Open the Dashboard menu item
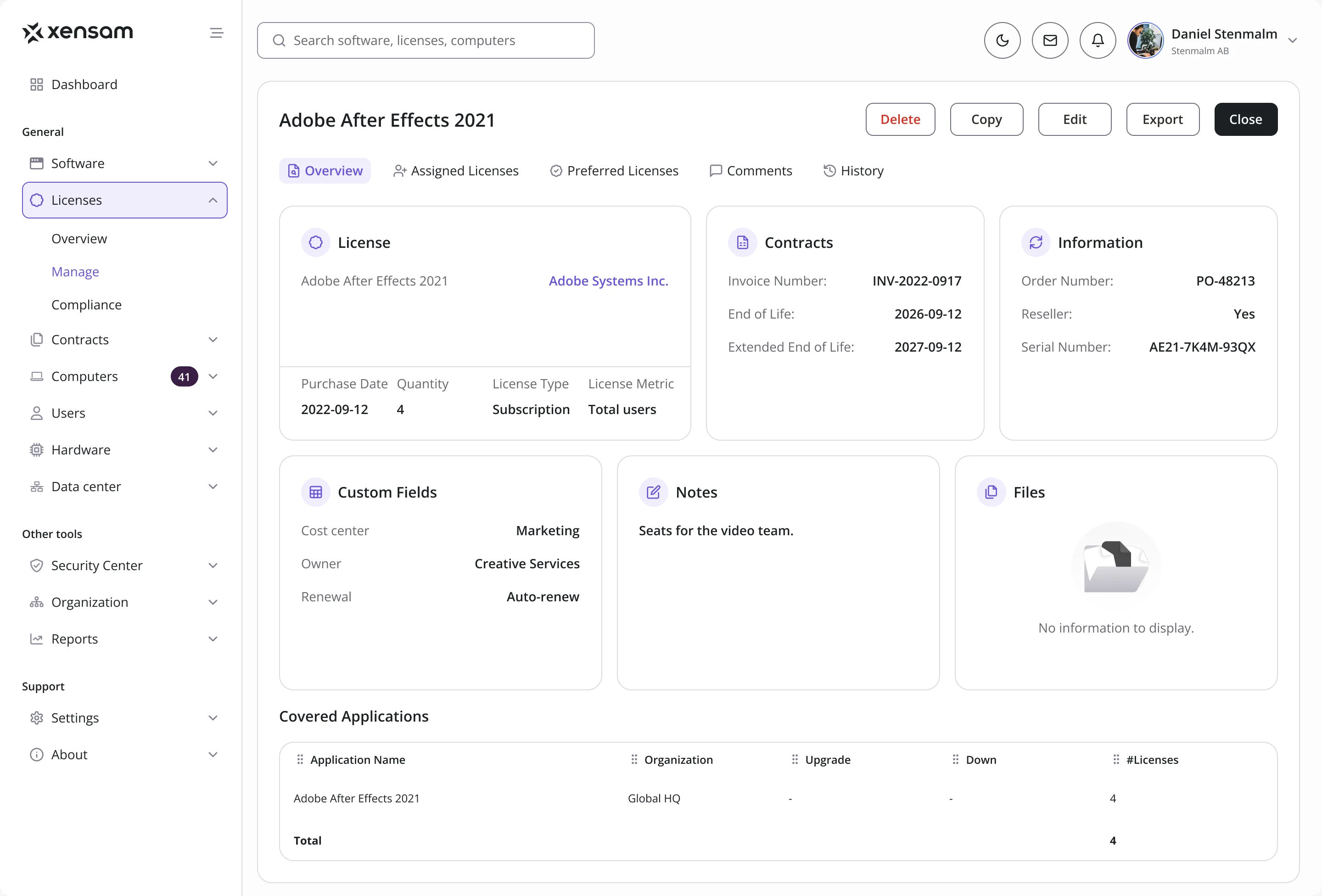This screenshot has width=1322, height=896. pyautogui.click(x=124, y=84)
